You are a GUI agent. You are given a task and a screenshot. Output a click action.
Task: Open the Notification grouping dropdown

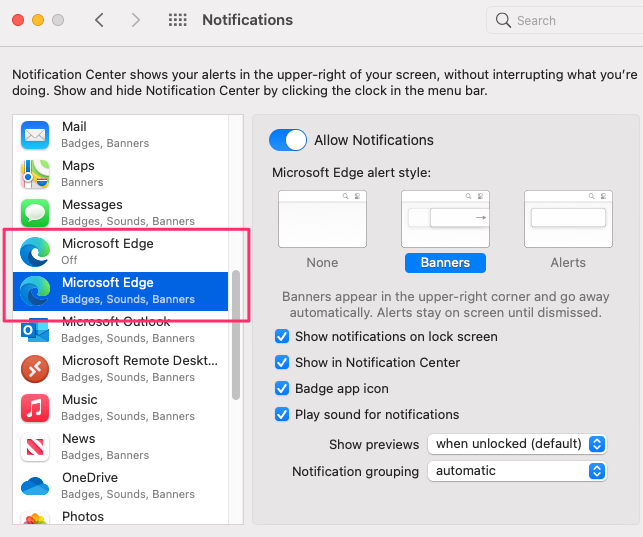click(x=517, y=471)
